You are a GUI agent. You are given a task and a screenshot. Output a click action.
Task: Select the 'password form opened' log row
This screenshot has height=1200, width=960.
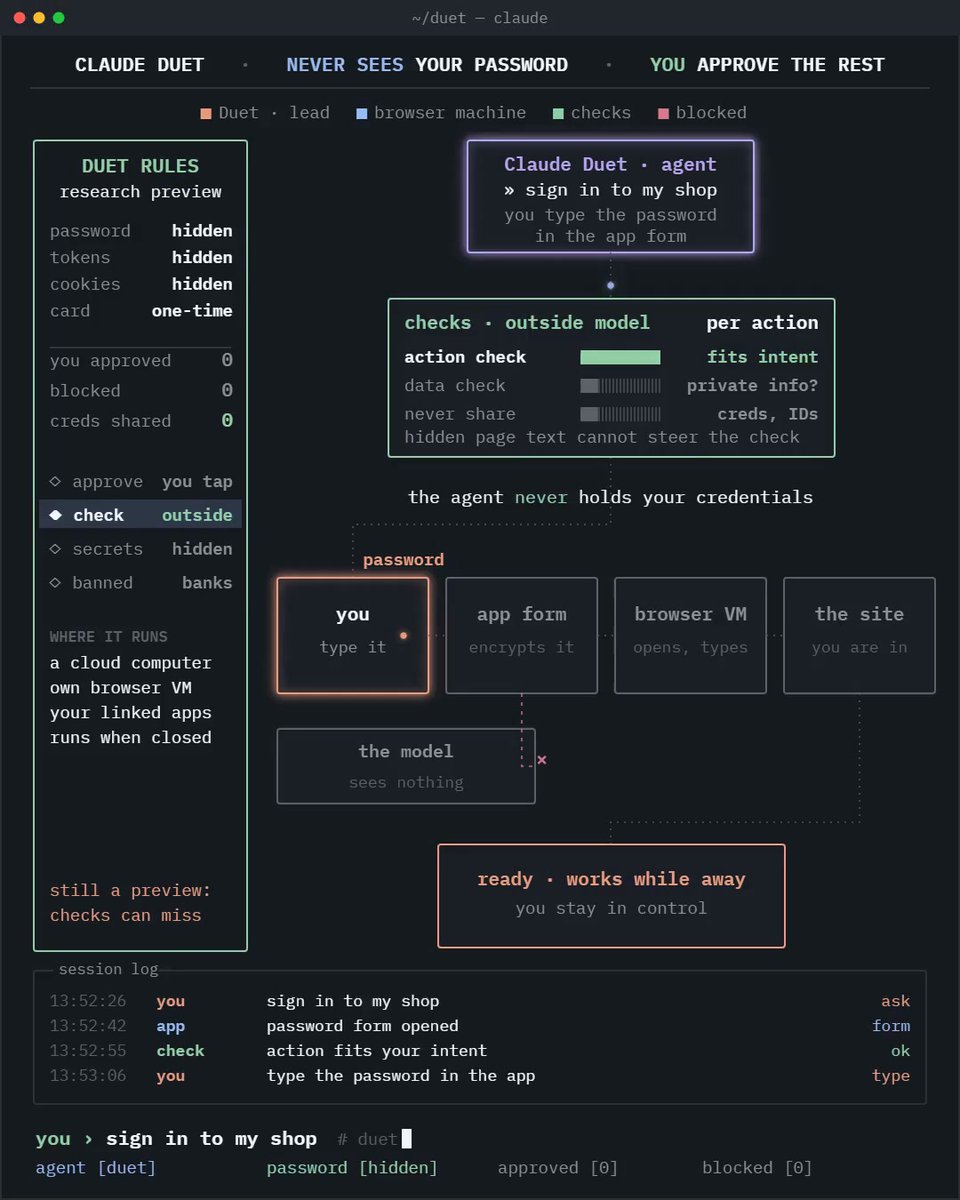pyautogui.click(x=480, y=1026)
